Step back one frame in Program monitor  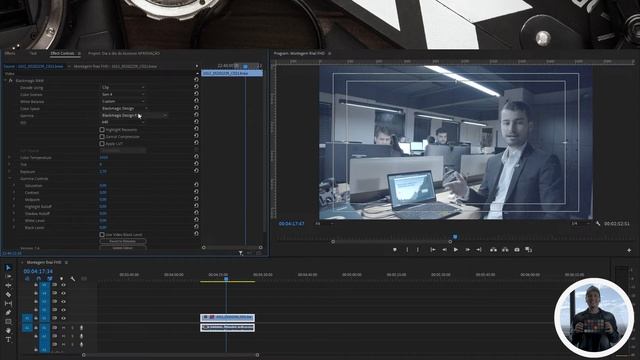pyautogui.click(x=444, y=250)
